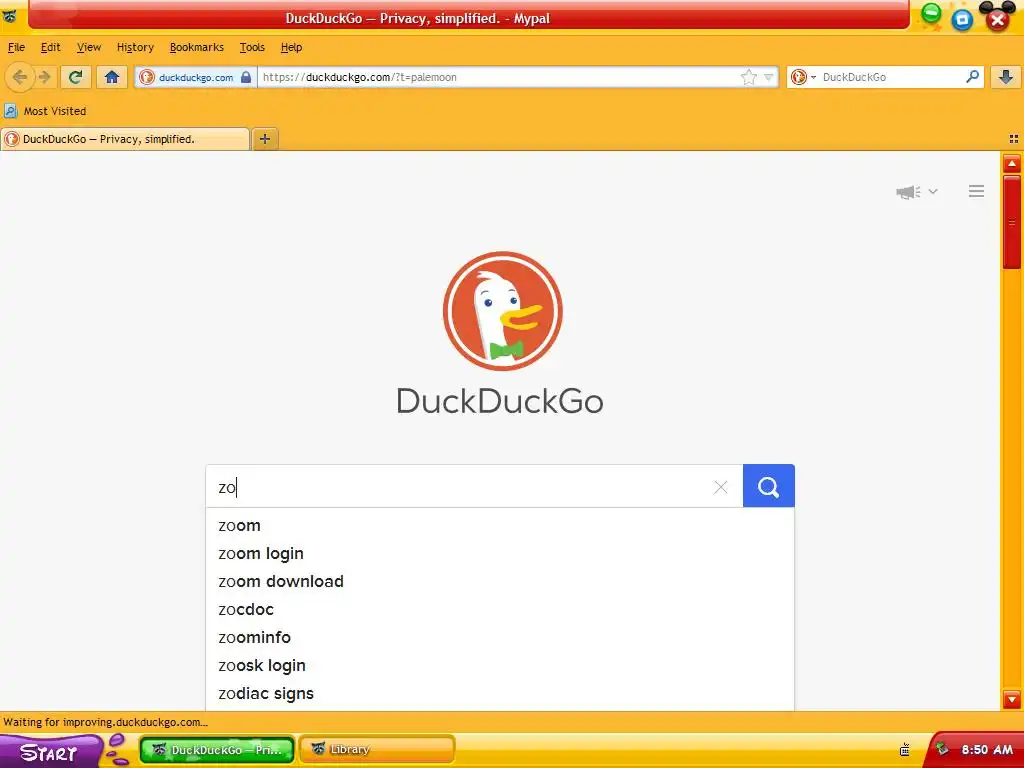
Task: Click the megaphone icon on the DuckDuckGo page
Action: (x=908, y=191)
